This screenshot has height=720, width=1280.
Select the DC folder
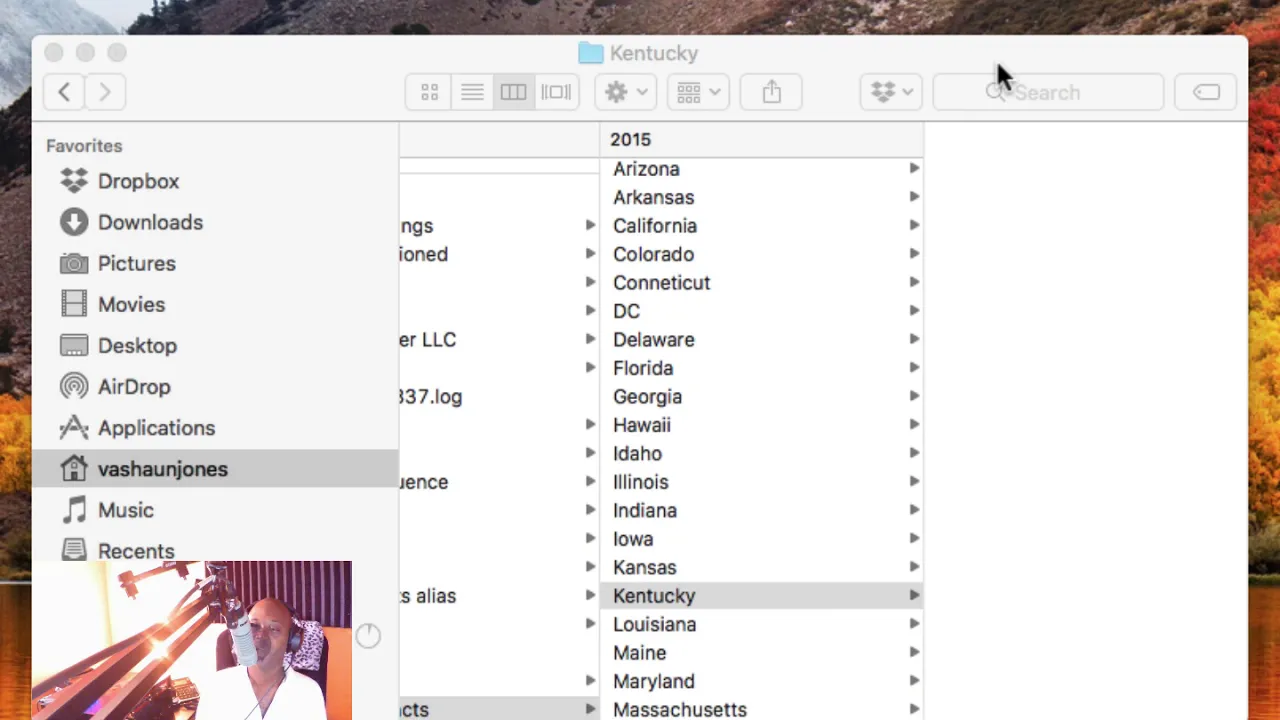click(761, 311)
